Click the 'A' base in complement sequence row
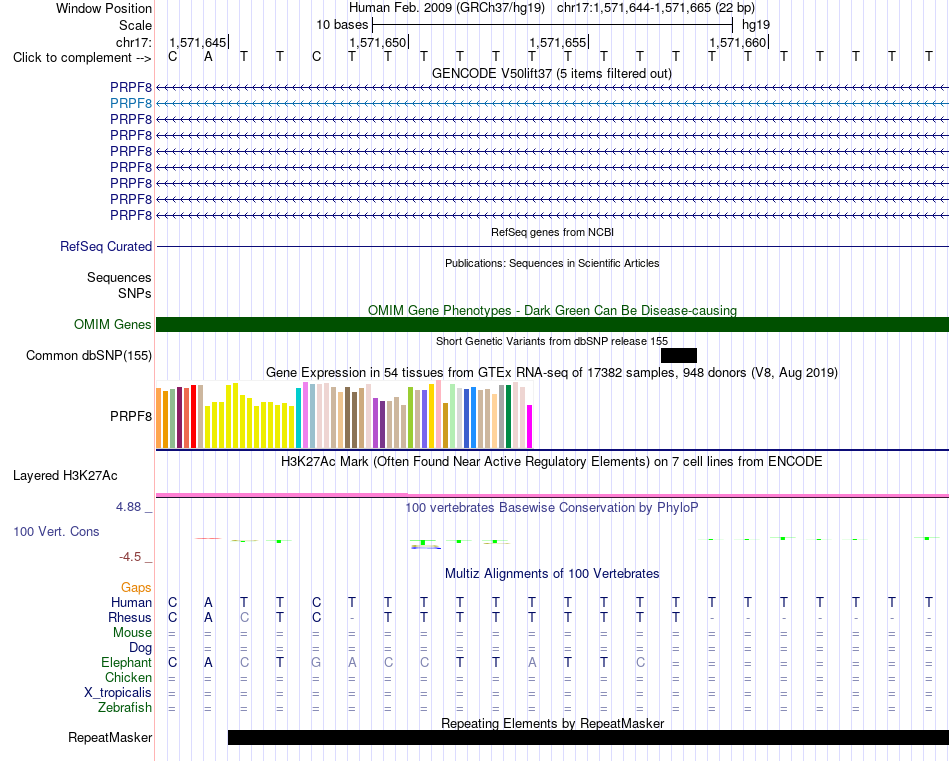 point(208,57)
